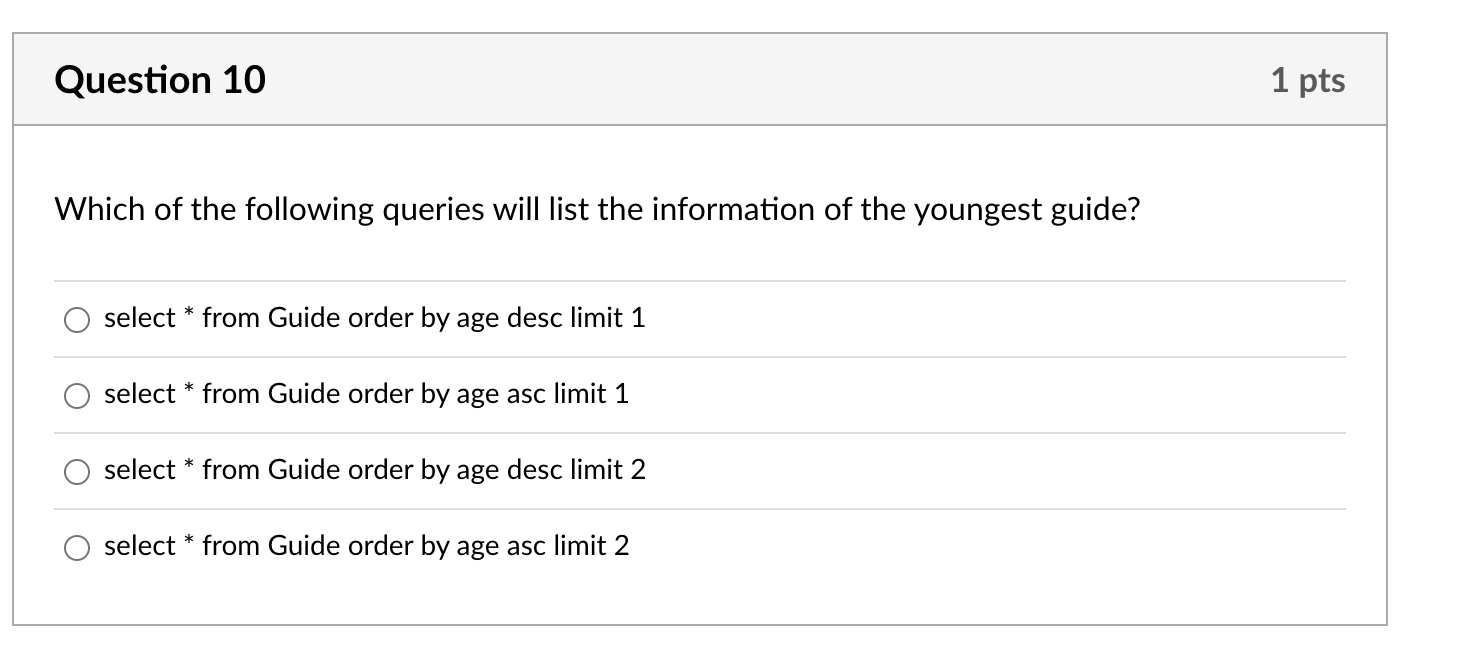Click the answer text ending in "asc limit 2"
This screenshot has width=1474, height=668.
coord(366,546)
